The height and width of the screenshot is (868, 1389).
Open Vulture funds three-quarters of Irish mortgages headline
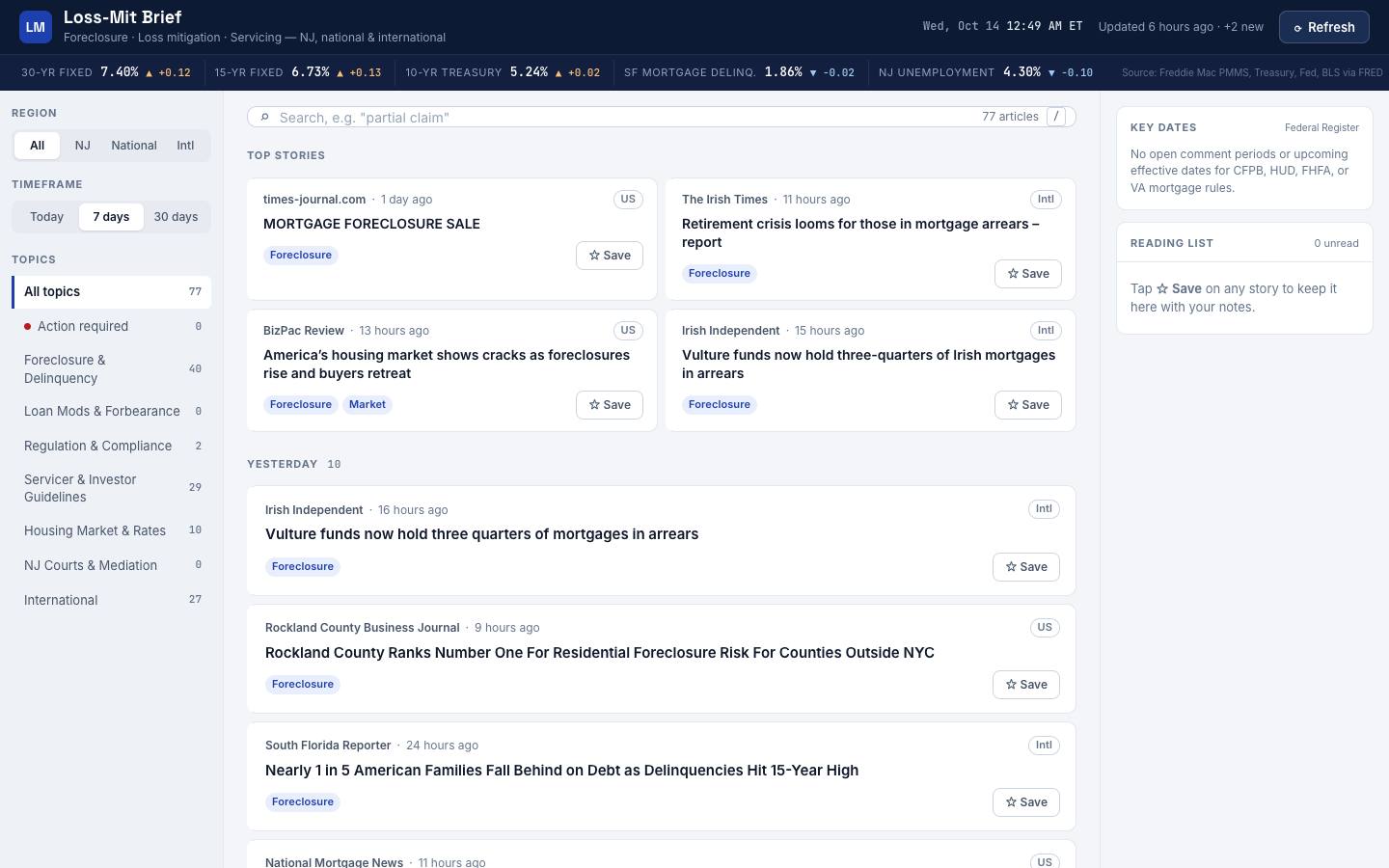pyautogui.click(x=868, y=365)
